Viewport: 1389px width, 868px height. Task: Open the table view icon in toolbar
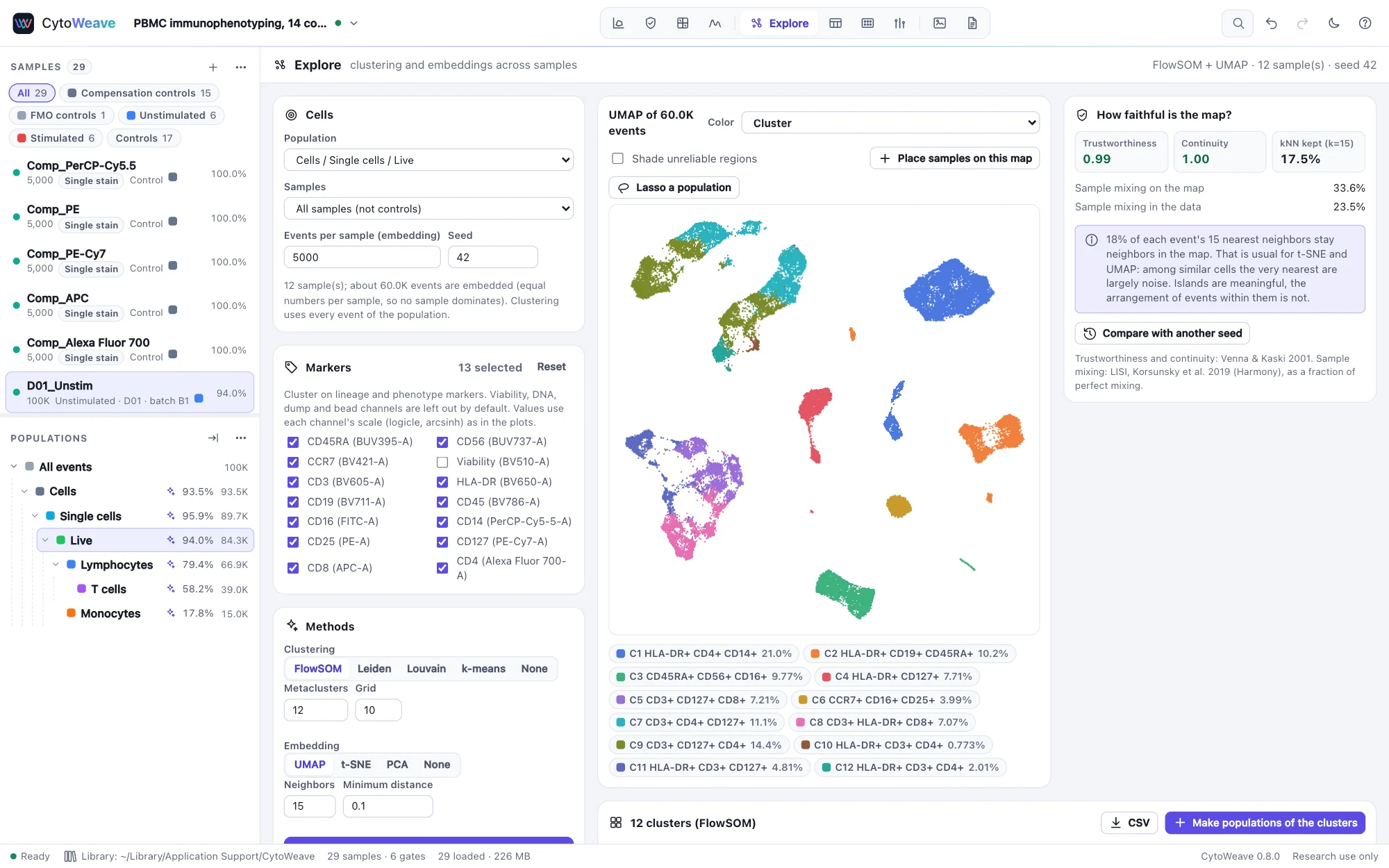coord(835,24)
